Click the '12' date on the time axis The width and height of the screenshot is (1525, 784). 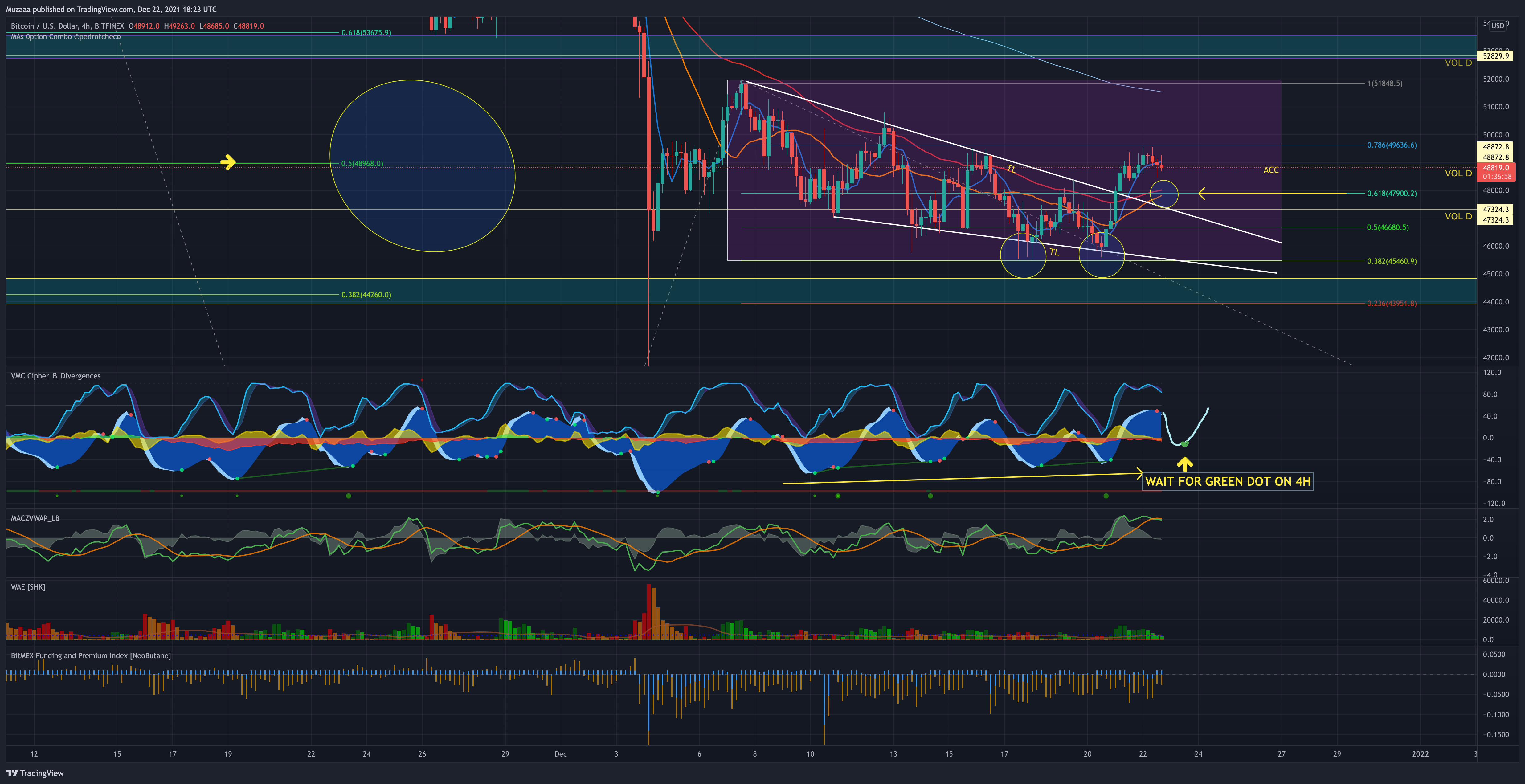click(34, 754)
